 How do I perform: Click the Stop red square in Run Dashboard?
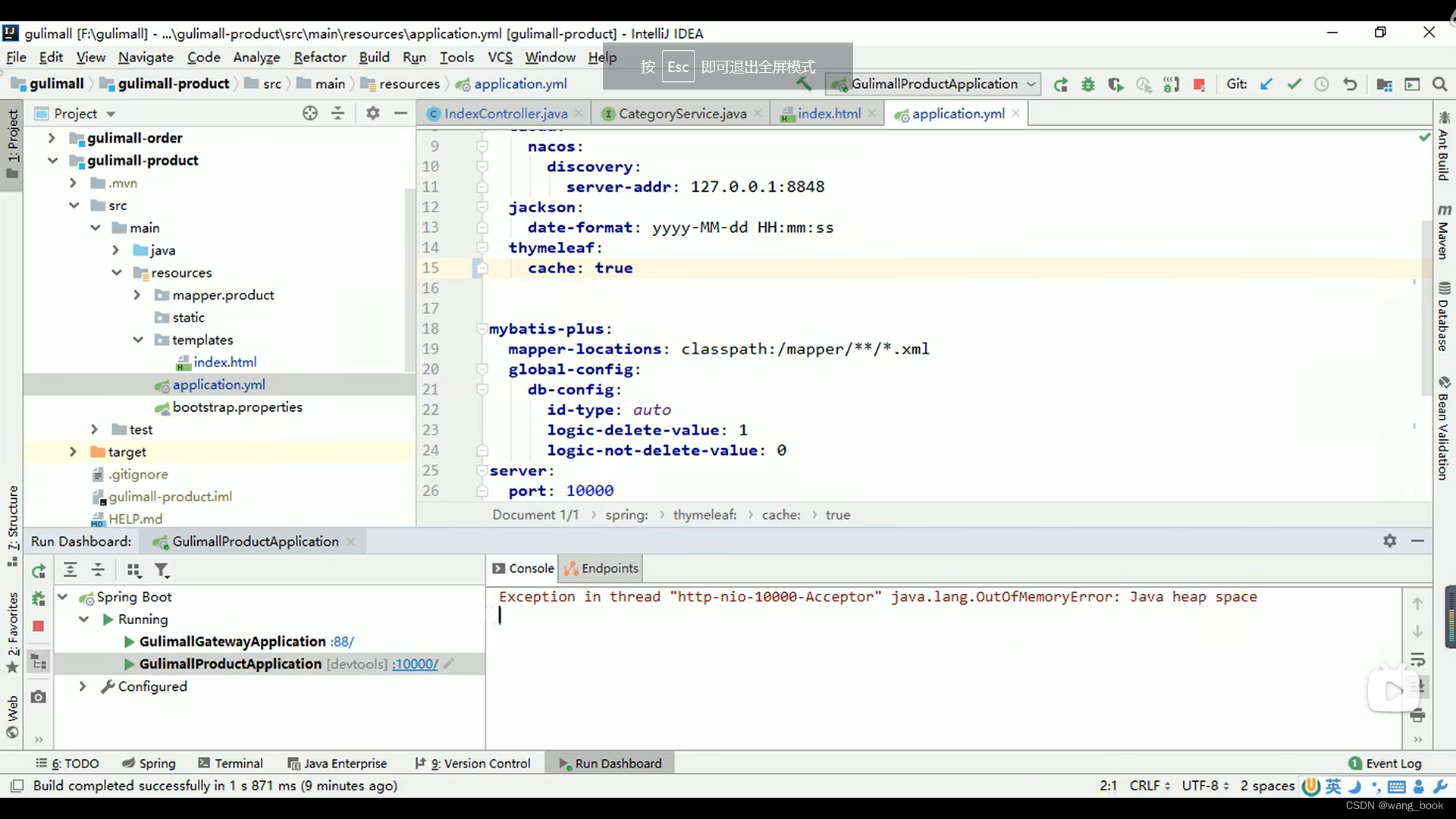click(x=39, y=626)
